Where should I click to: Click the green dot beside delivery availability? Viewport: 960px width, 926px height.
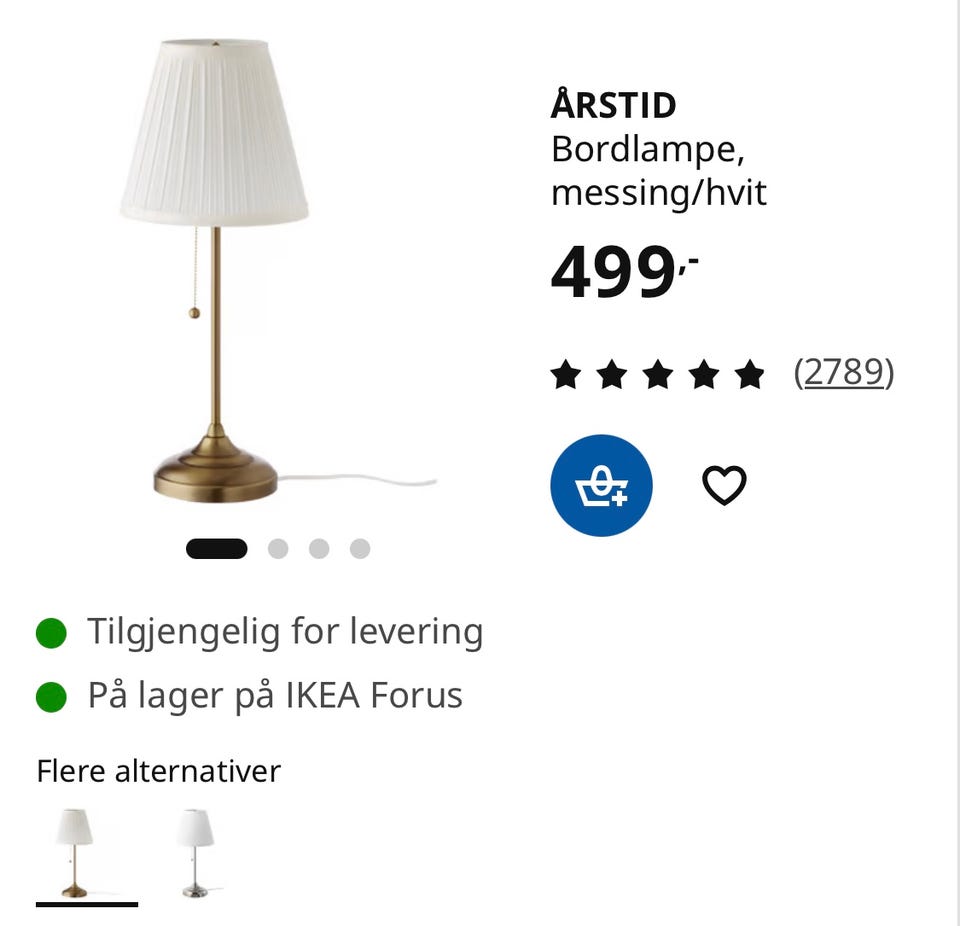tap(51, 633)
